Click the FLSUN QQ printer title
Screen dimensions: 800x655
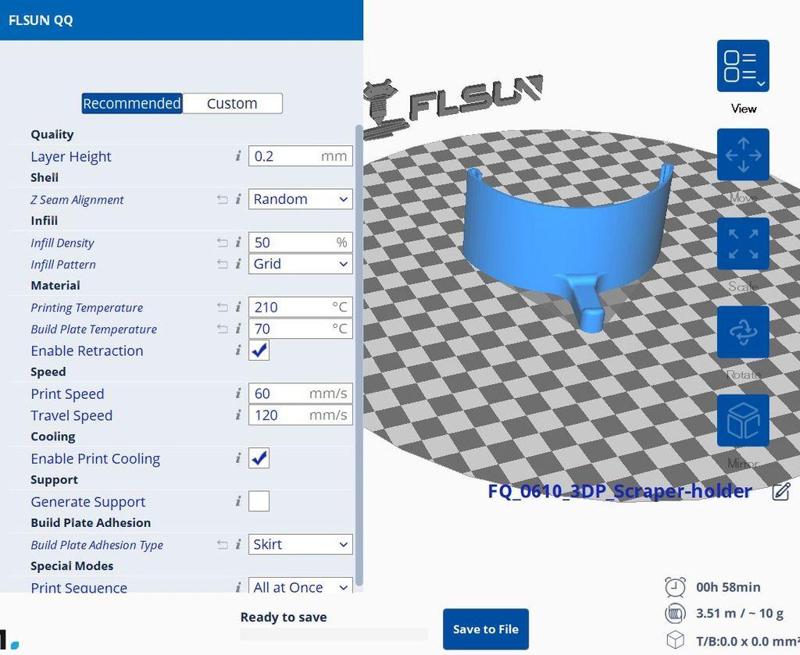tap(41, 20)
